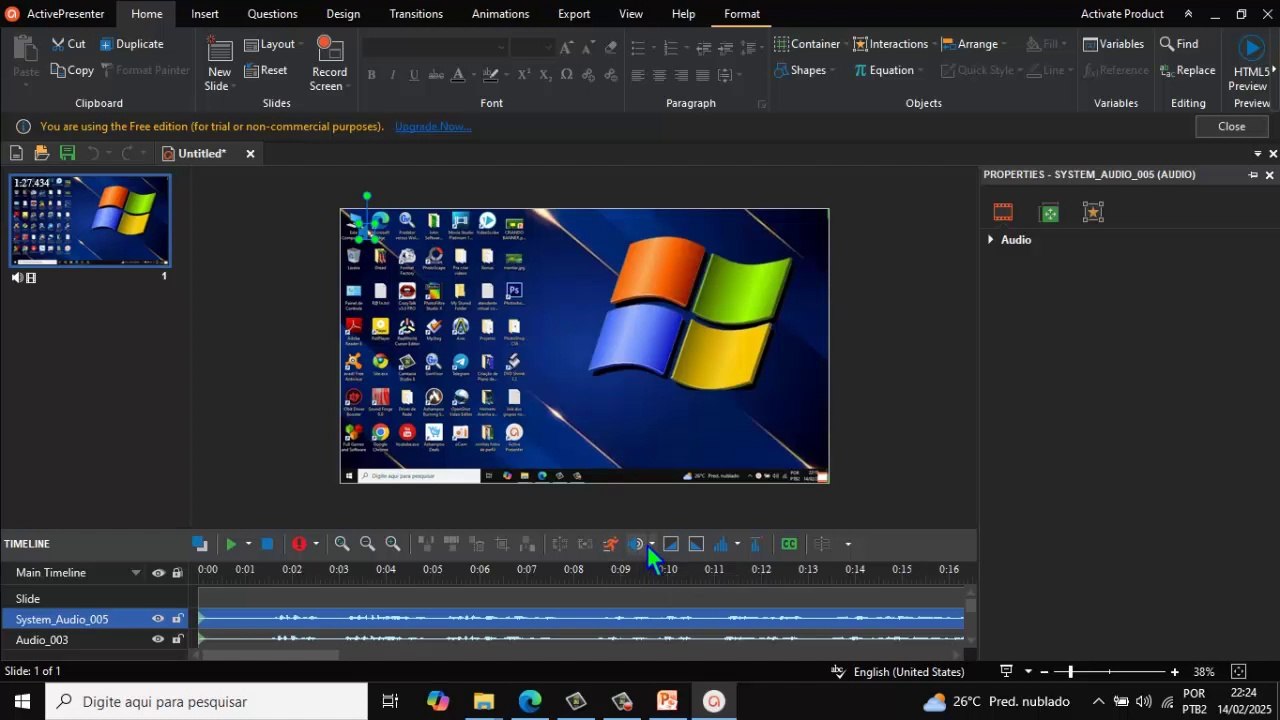Play the timeline with green arrow
The image size is (1280, 720).
[231, 544]
